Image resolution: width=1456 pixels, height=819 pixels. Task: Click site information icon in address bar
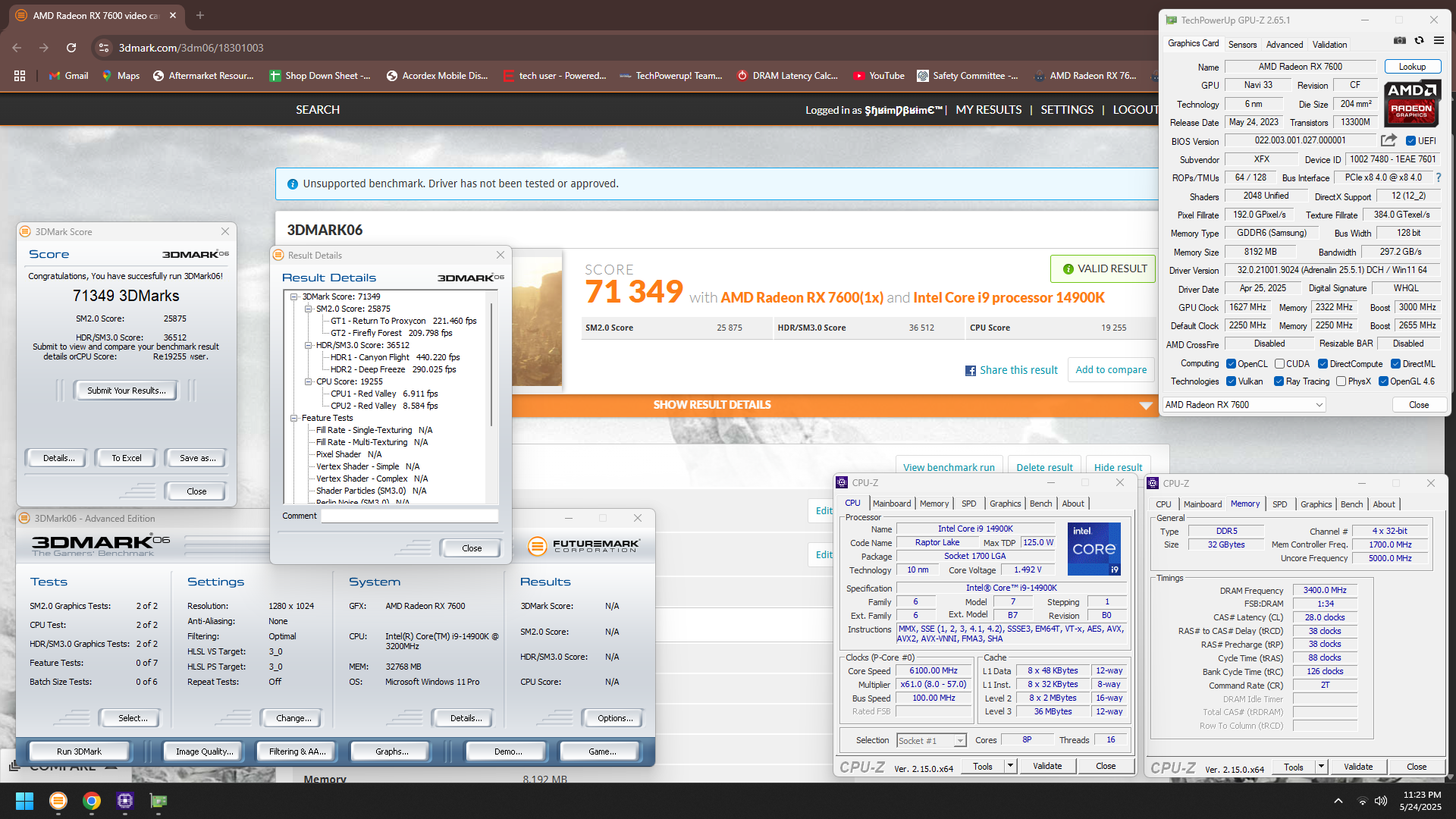[x=104, y=48]
